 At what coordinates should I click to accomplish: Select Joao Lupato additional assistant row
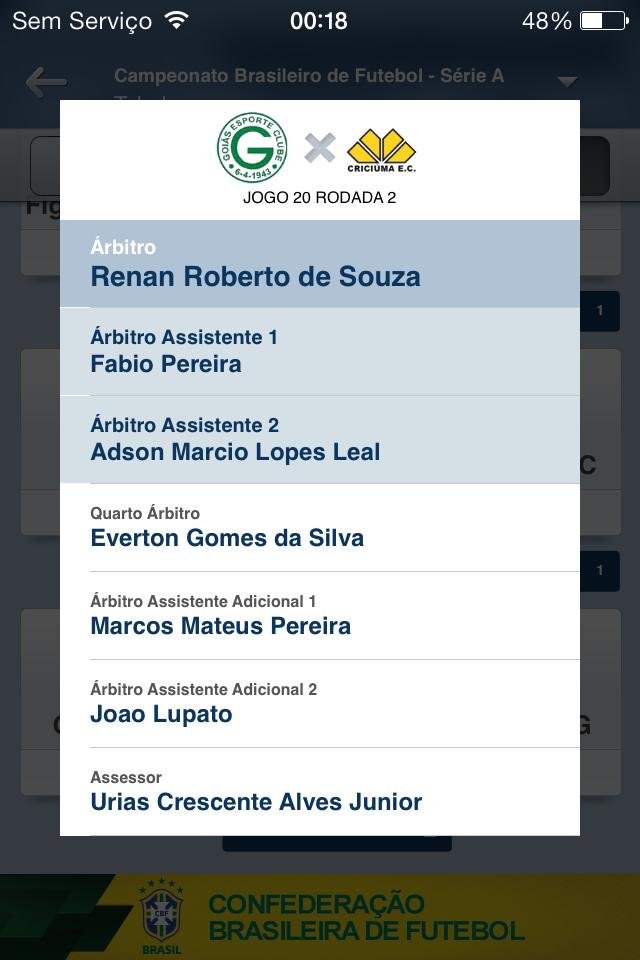pos(320,703)
